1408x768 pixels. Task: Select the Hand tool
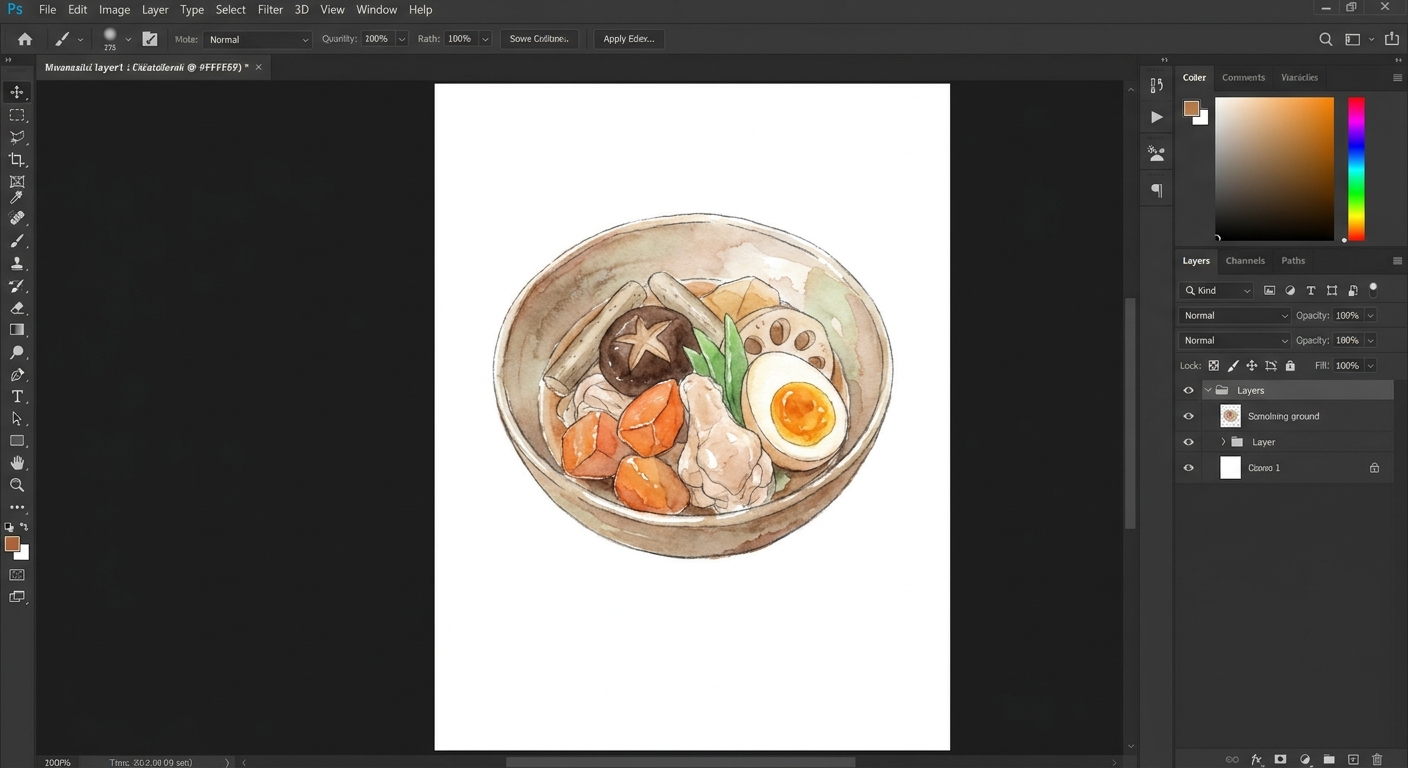[x=17, y=463]
